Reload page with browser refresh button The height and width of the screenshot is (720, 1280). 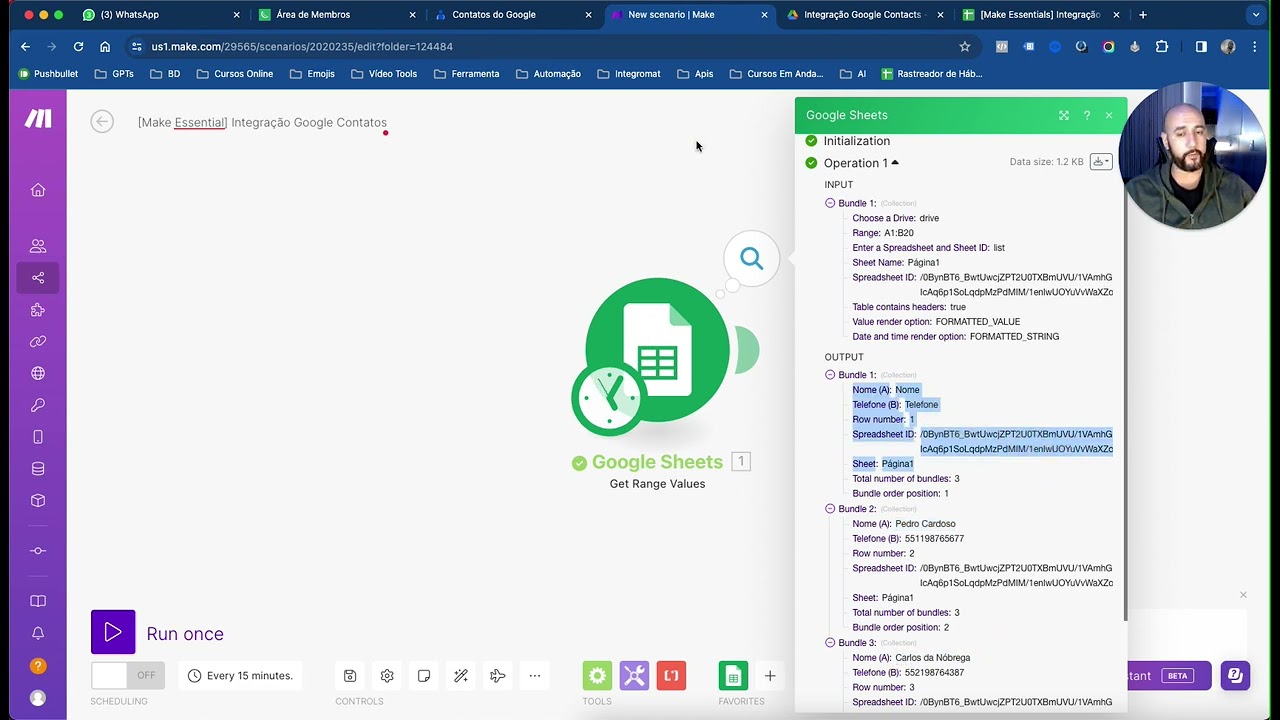tap(78, 47)
